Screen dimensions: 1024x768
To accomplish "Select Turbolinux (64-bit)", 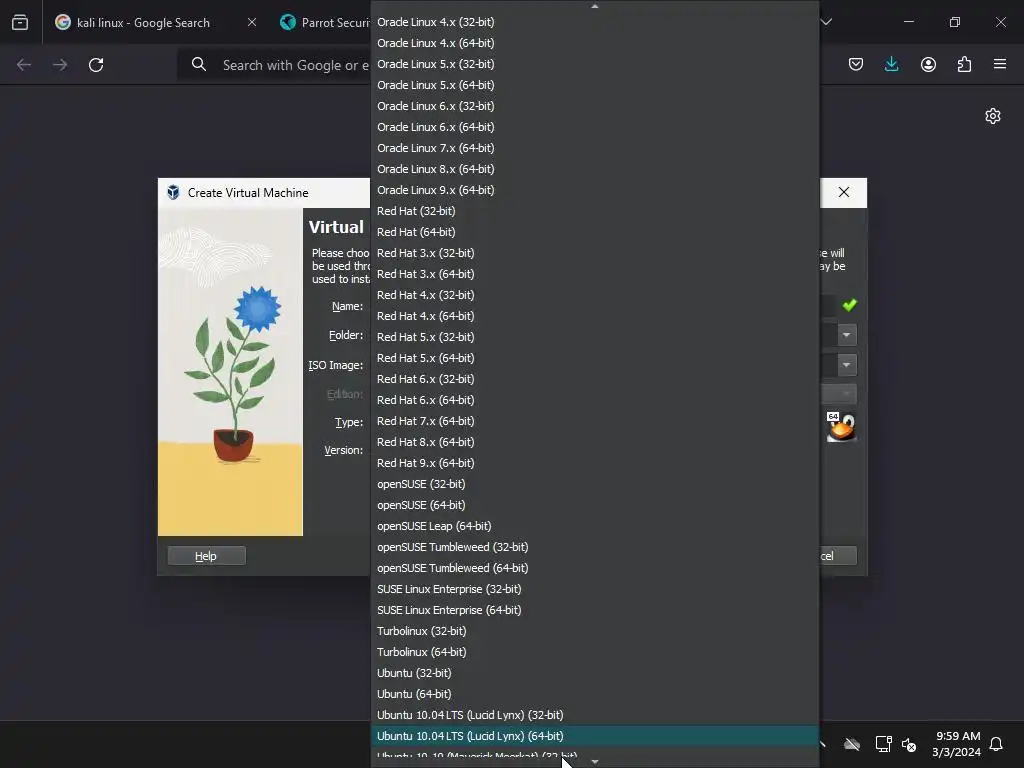I will click(x=594, y=652).
